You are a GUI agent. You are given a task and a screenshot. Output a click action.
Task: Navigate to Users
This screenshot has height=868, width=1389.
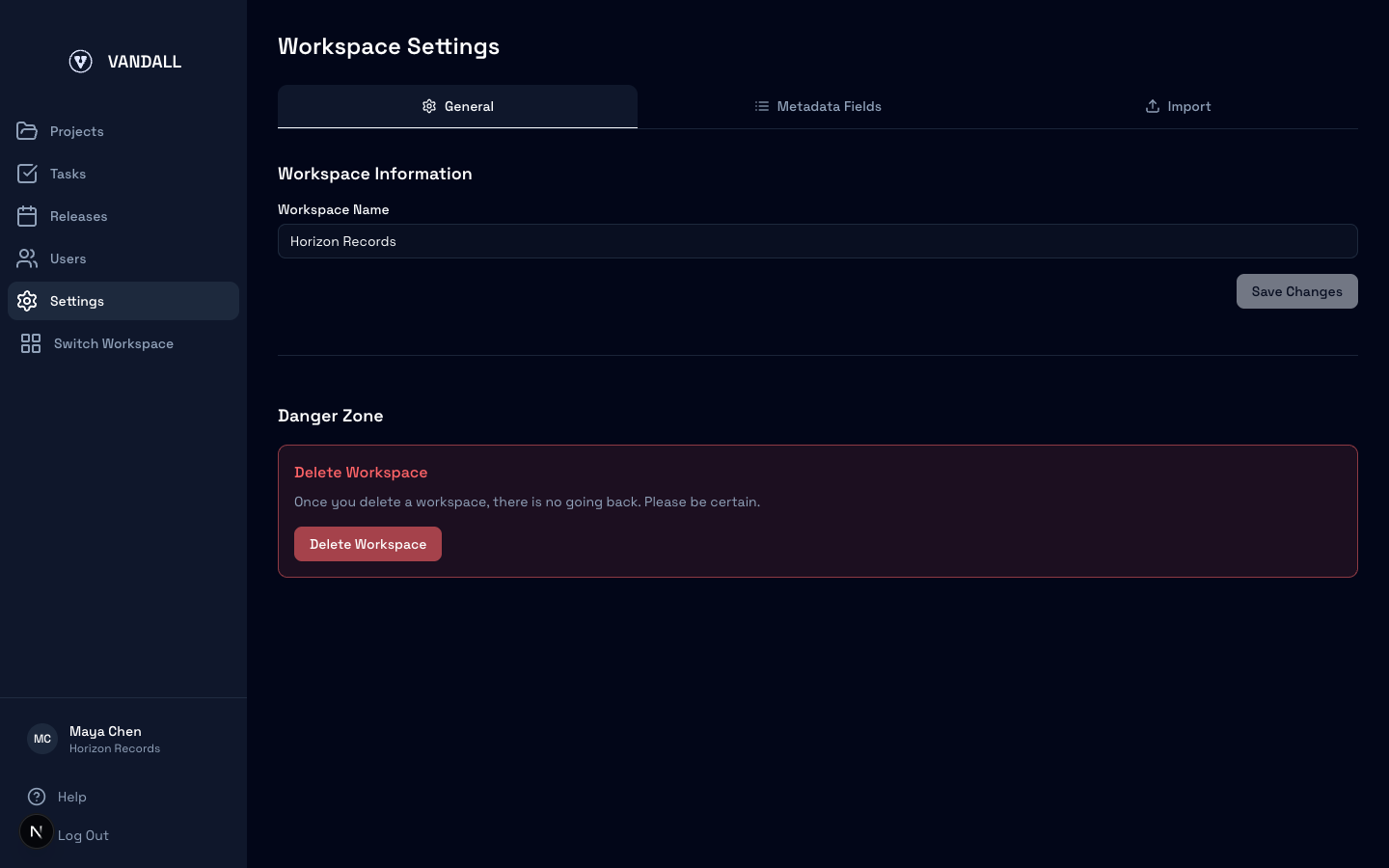pyautogui.click(x=123, y=258)
